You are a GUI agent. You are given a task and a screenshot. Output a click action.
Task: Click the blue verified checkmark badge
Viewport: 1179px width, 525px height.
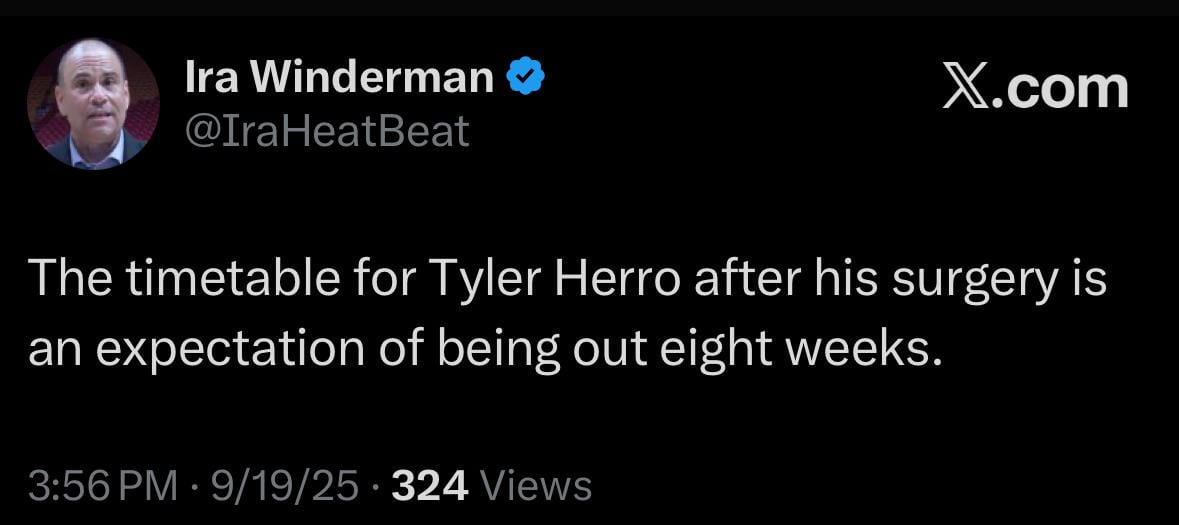coord(526,78)
